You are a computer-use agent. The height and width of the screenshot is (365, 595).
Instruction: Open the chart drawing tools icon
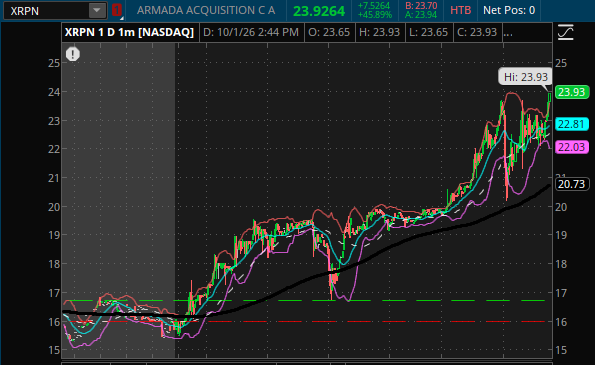(565, 32)
